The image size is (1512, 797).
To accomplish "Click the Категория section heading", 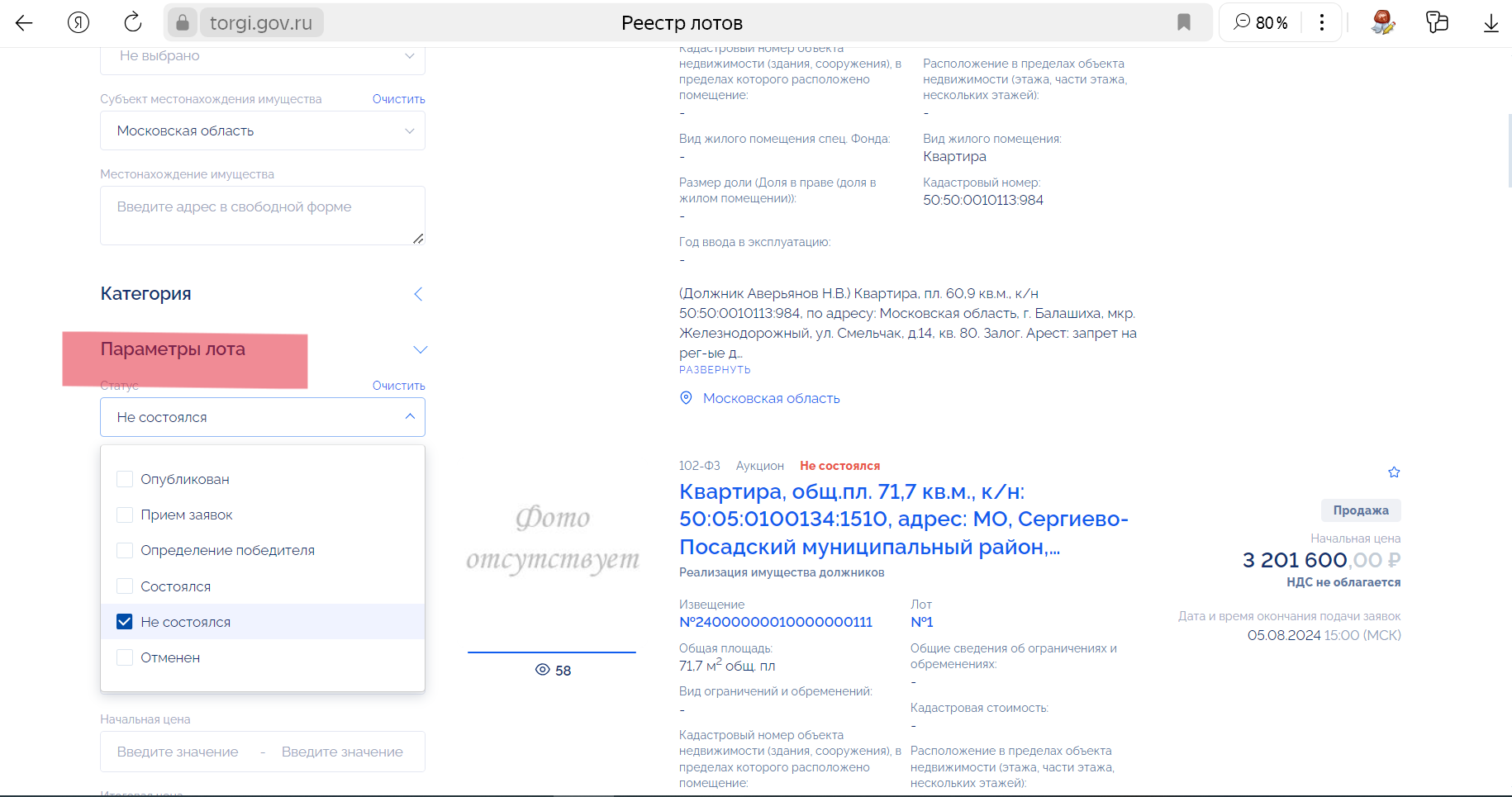I will coord(145,294).
